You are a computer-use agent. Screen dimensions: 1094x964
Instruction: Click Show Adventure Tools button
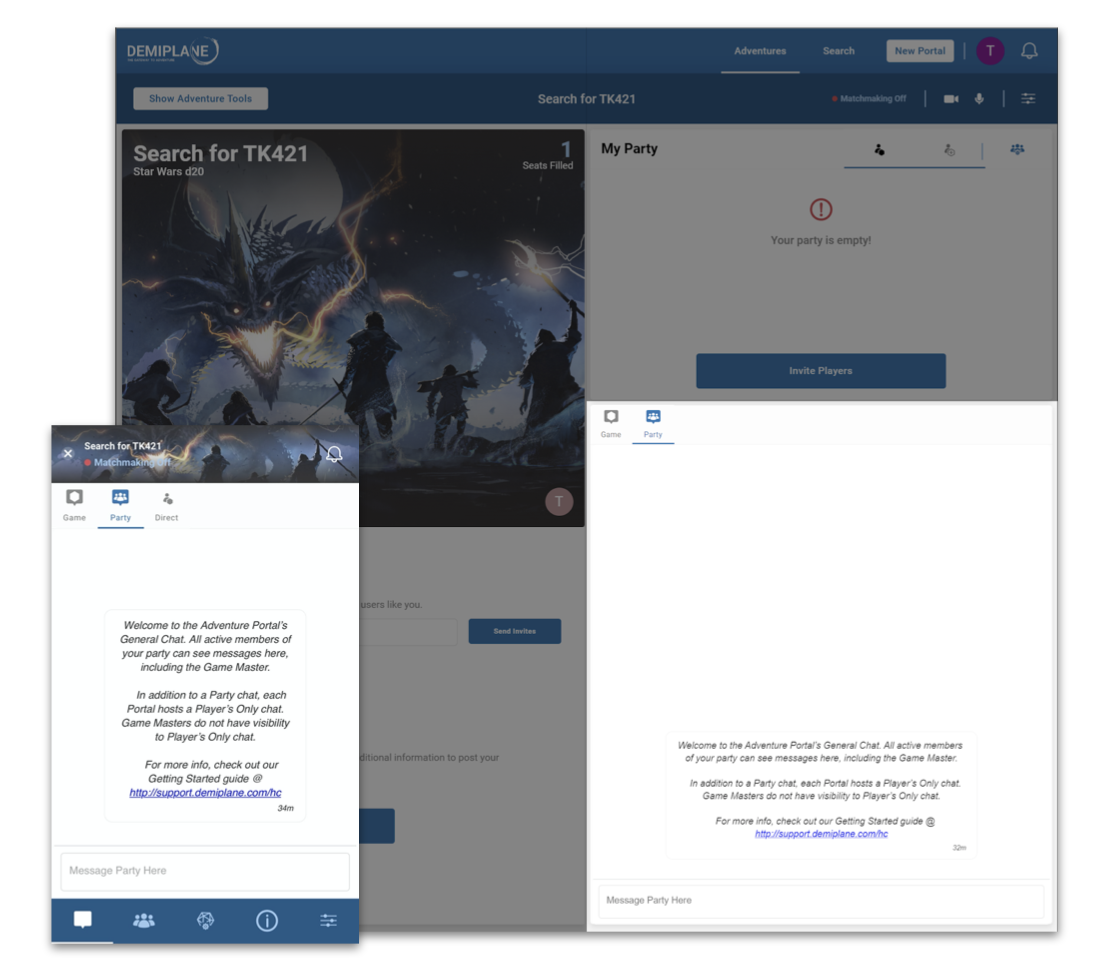200,98
